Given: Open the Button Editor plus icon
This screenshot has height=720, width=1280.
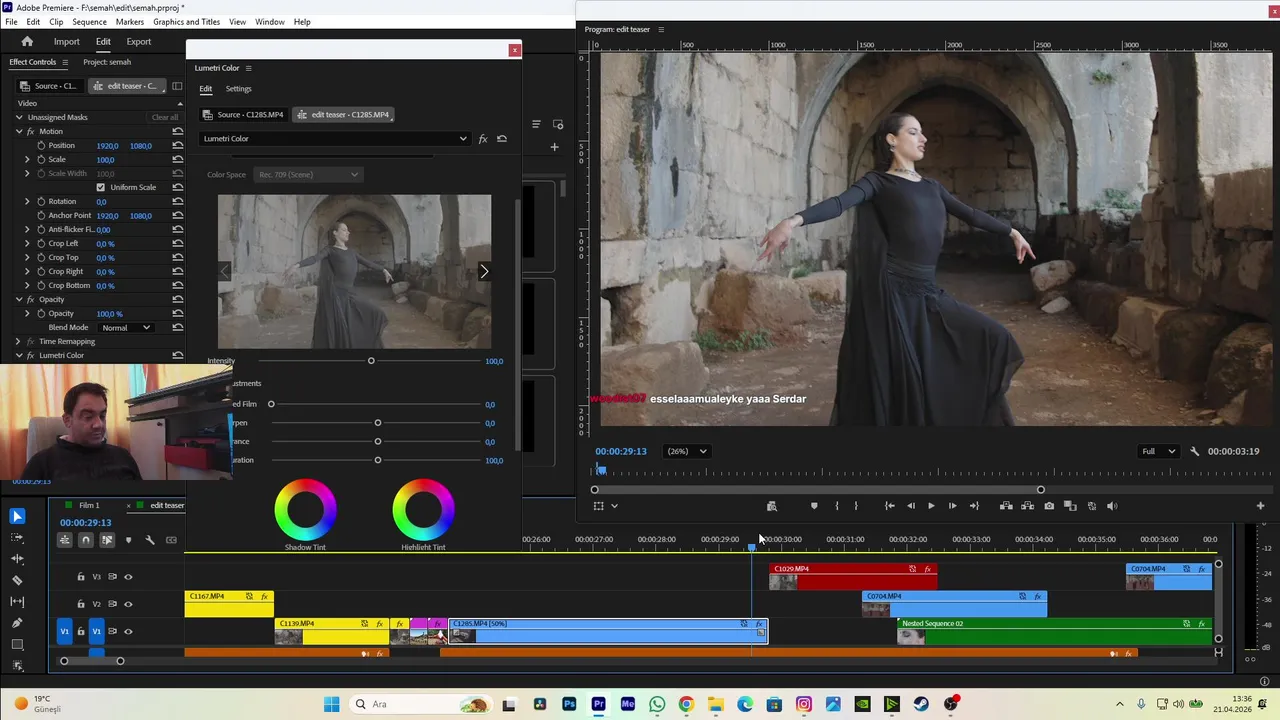Looking at the screenshot, I should click(x=1260, y=506).
